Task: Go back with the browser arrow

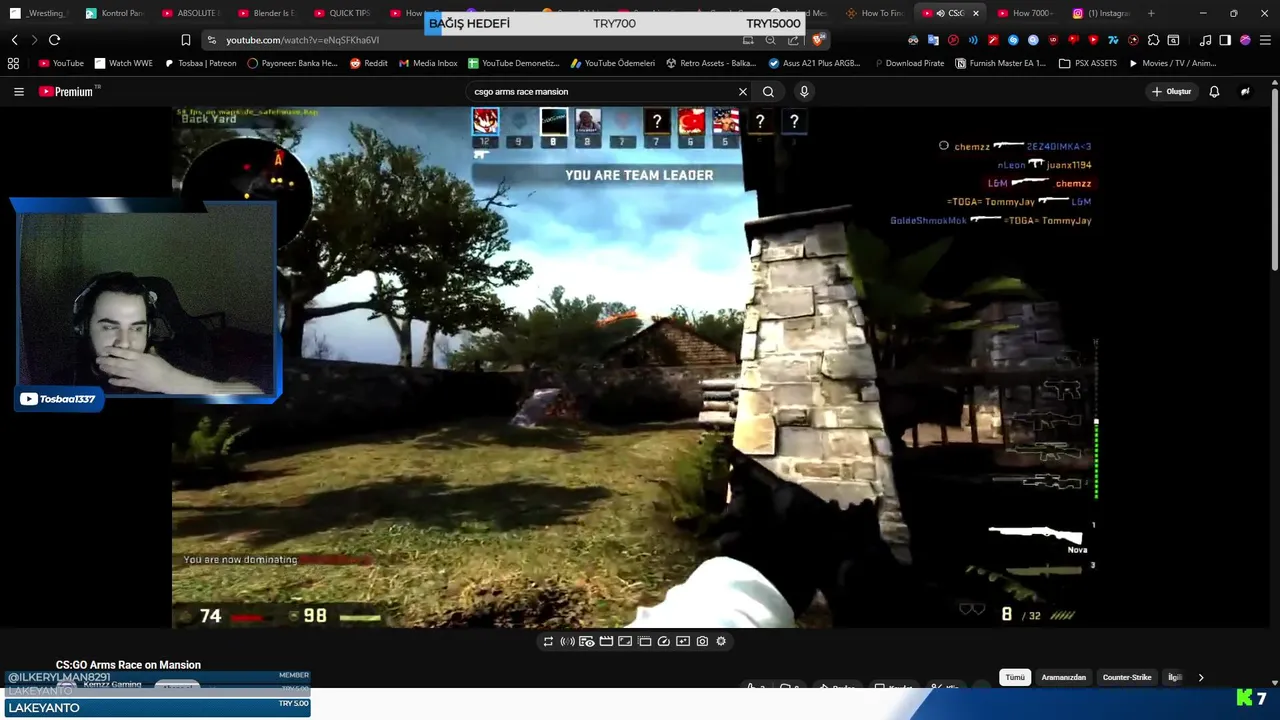Action: 14,39
